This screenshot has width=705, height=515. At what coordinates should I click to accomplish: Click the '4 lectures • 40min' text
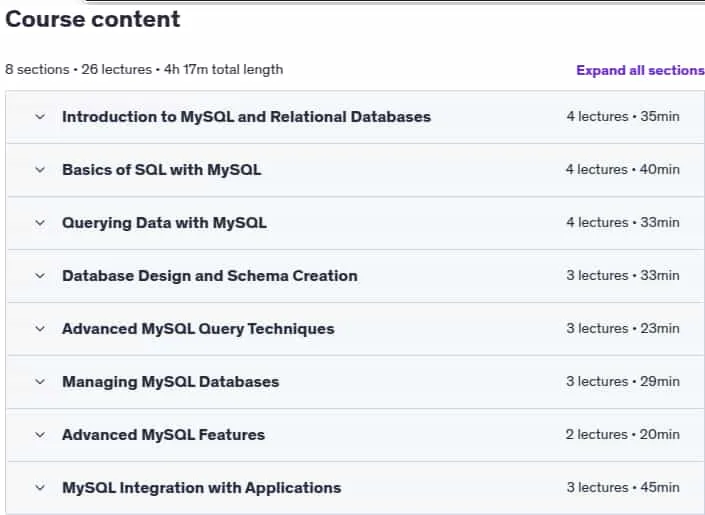[623, 170]
